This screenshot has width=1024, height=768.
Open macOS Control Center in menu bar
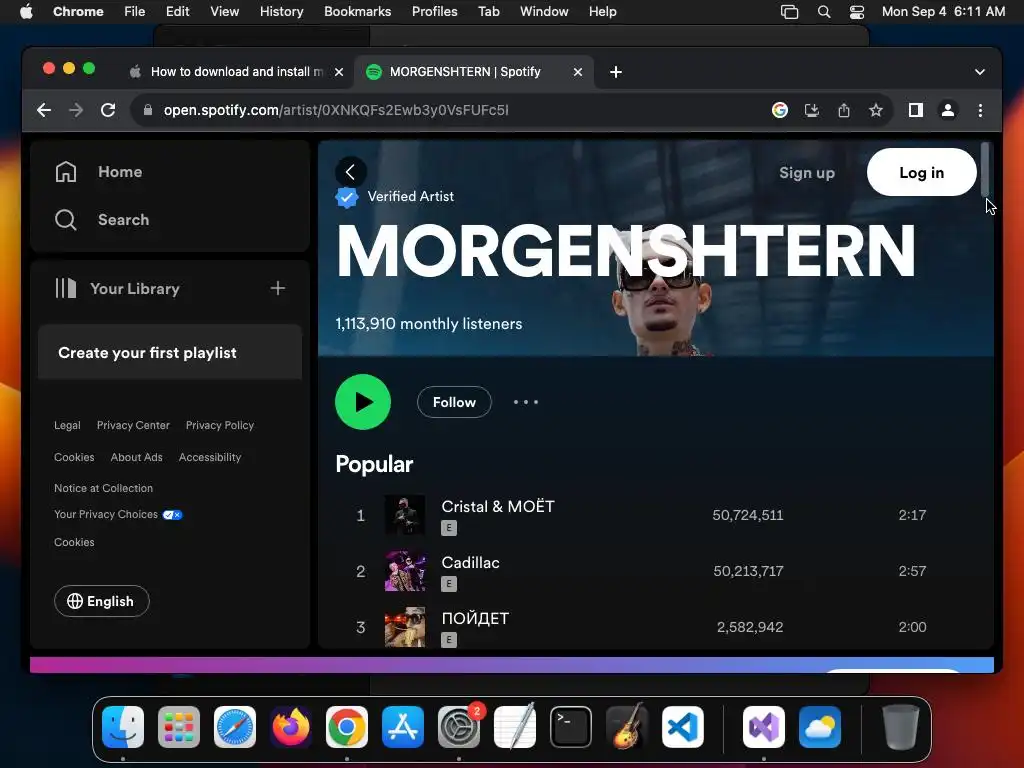click(857, 12)
